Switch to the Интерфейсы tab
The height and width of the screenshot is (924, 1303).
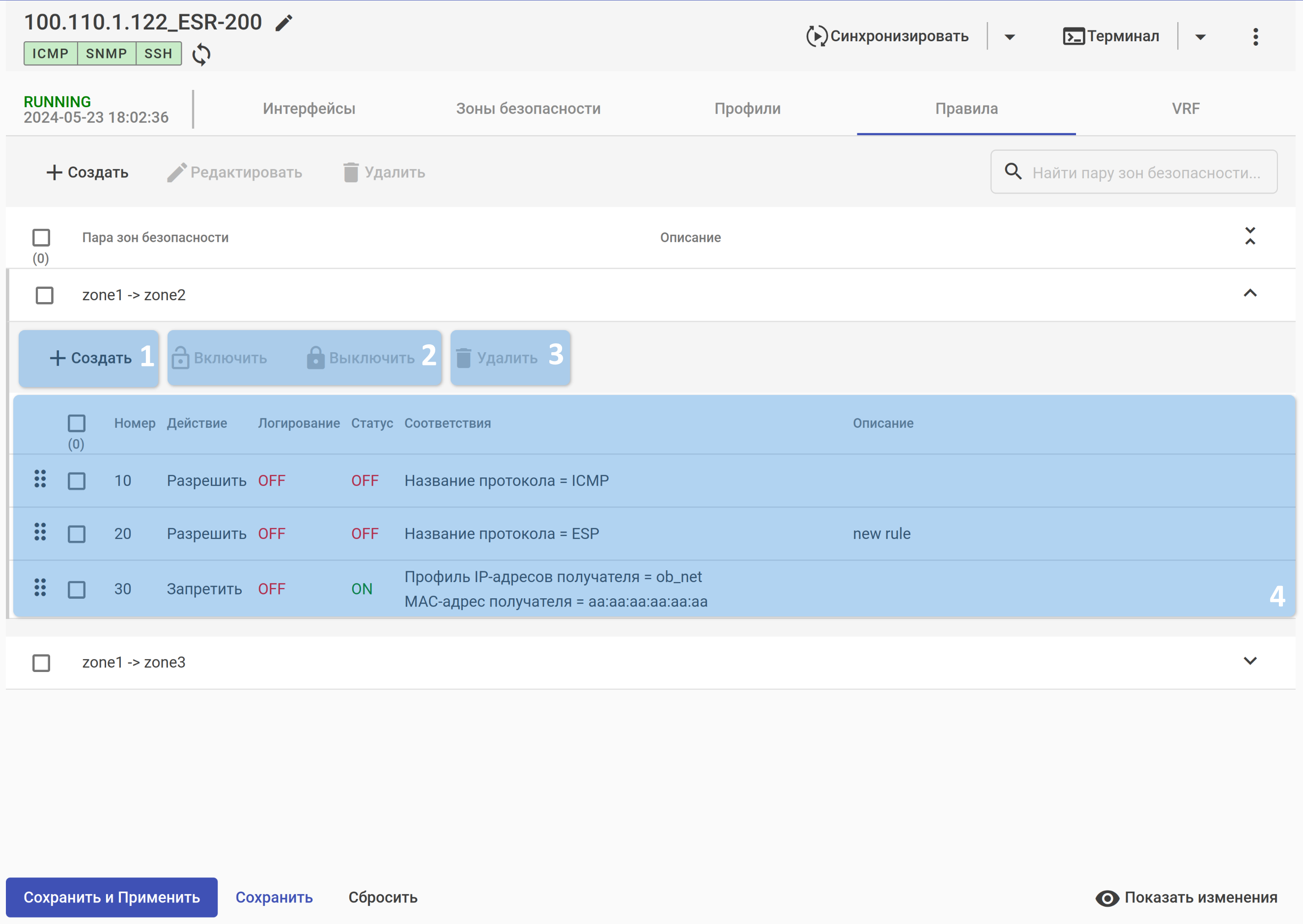(x=309, y=109)
